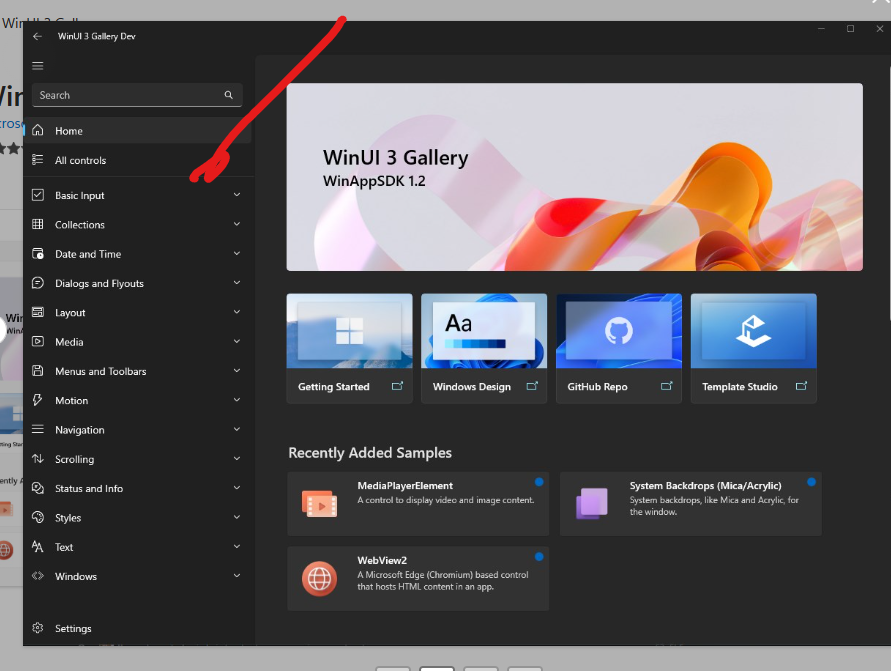
Task: Click the Text font icon
Action: (x=38, y=547)
